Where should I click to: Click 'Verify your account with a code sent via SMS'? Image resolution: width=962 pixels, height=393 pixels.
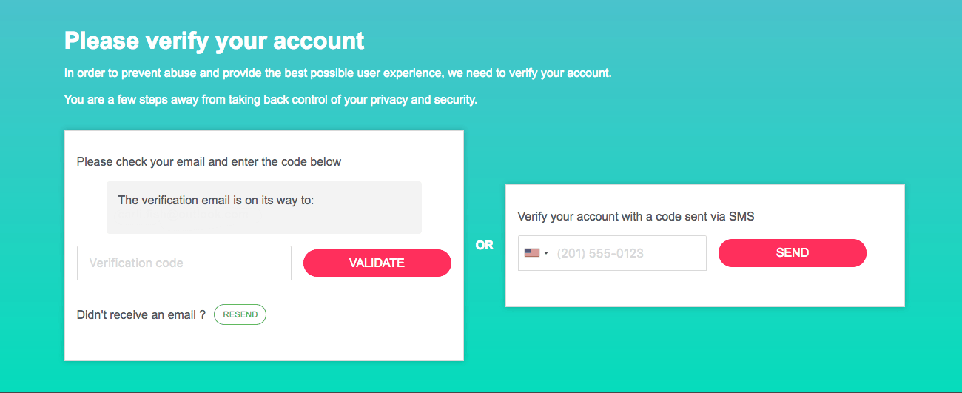[x=636, y=216]
